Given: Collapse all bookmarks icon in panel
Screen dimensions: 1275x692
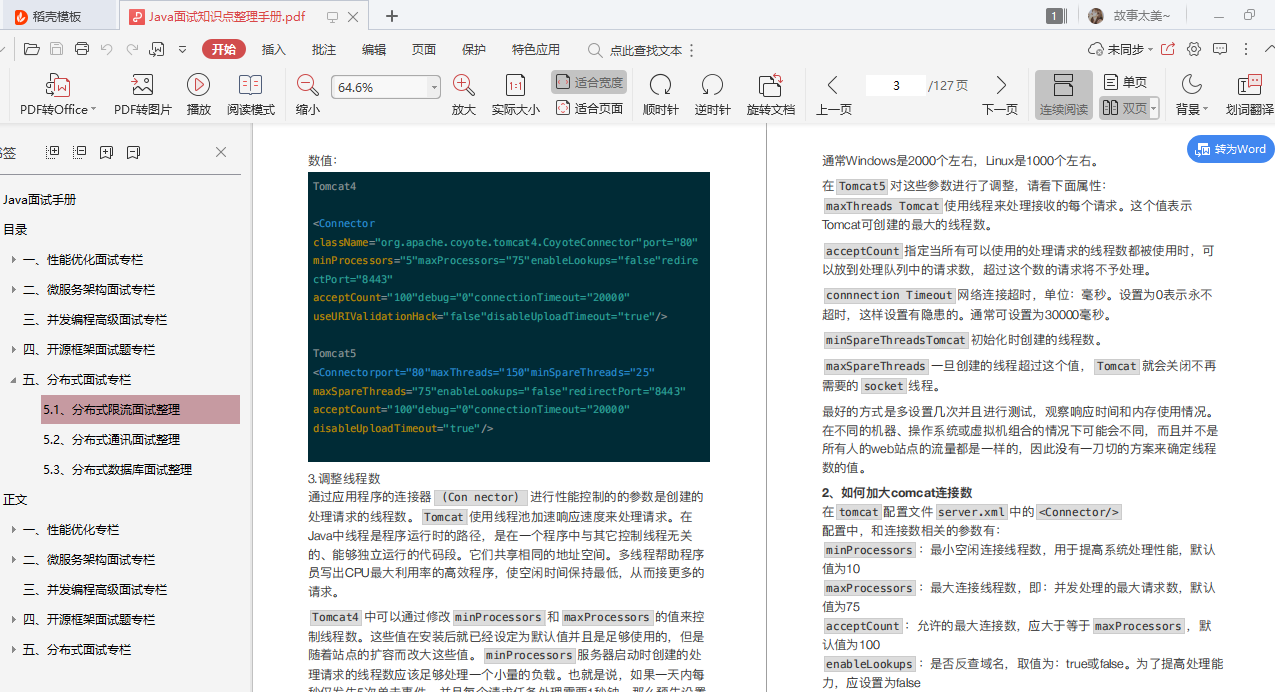Looking at the screenshot, I should click(x=80, y=152).
